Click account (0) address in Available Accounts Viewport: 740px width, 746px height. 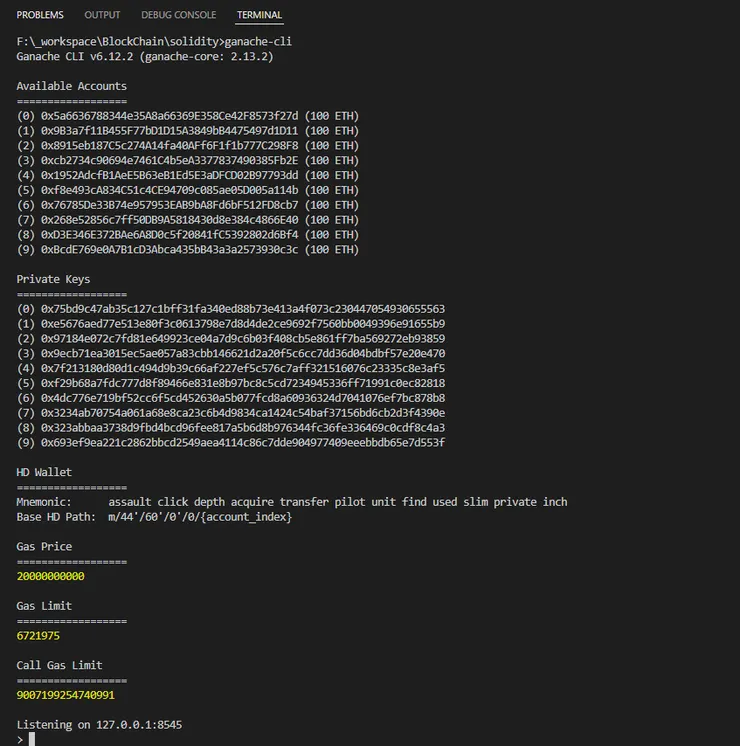point(169,116)
